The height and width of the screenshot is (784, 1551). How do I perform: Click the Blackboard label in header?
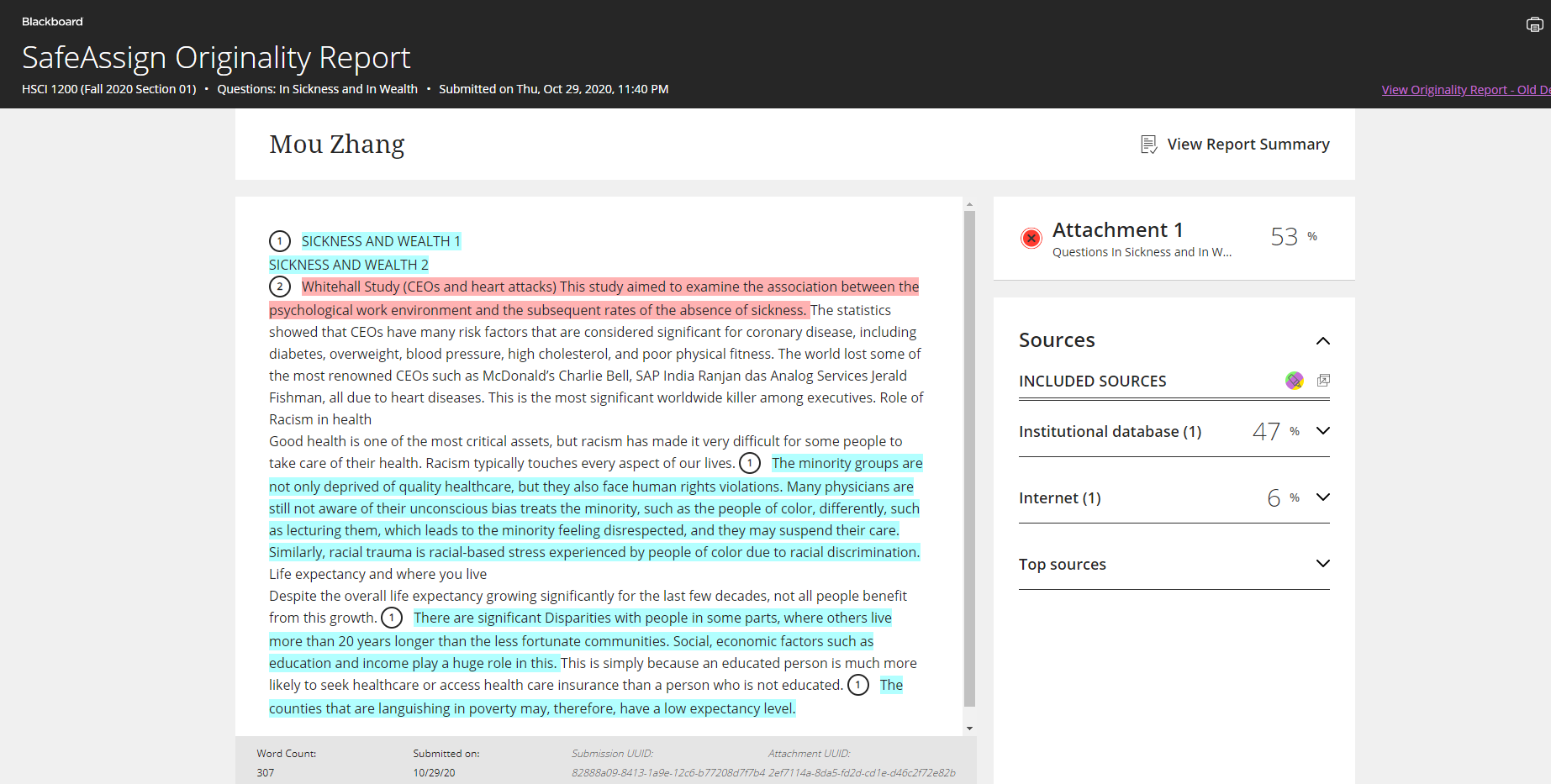tap(52, 22)
